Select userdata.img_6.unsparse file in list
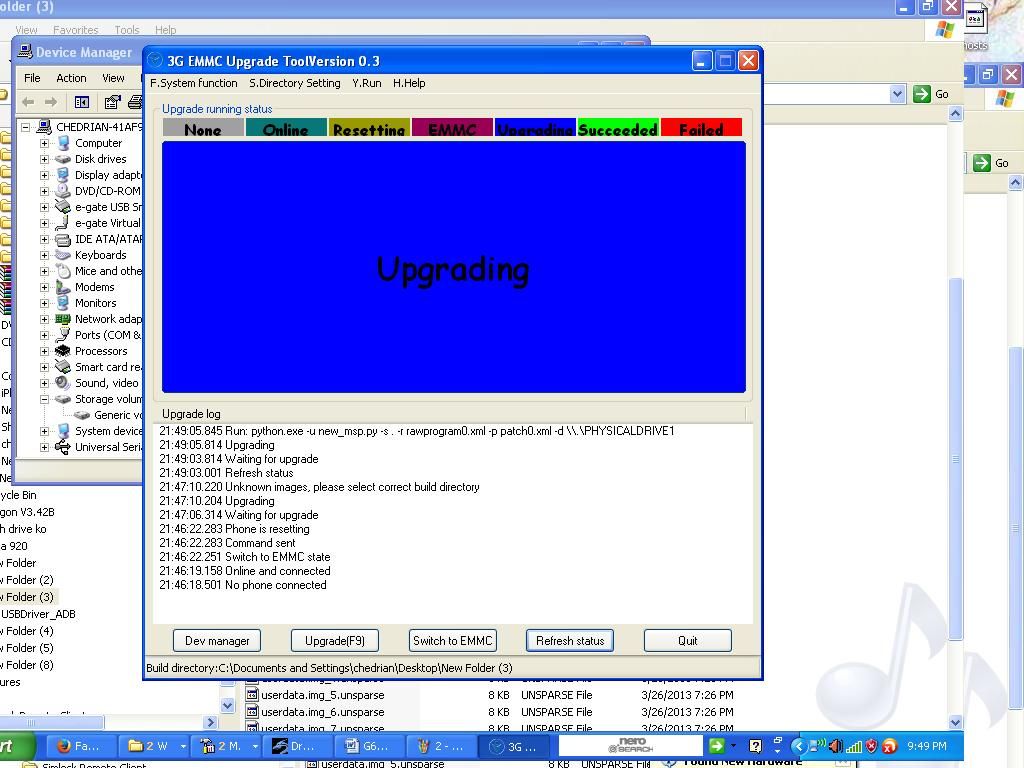 322,712
